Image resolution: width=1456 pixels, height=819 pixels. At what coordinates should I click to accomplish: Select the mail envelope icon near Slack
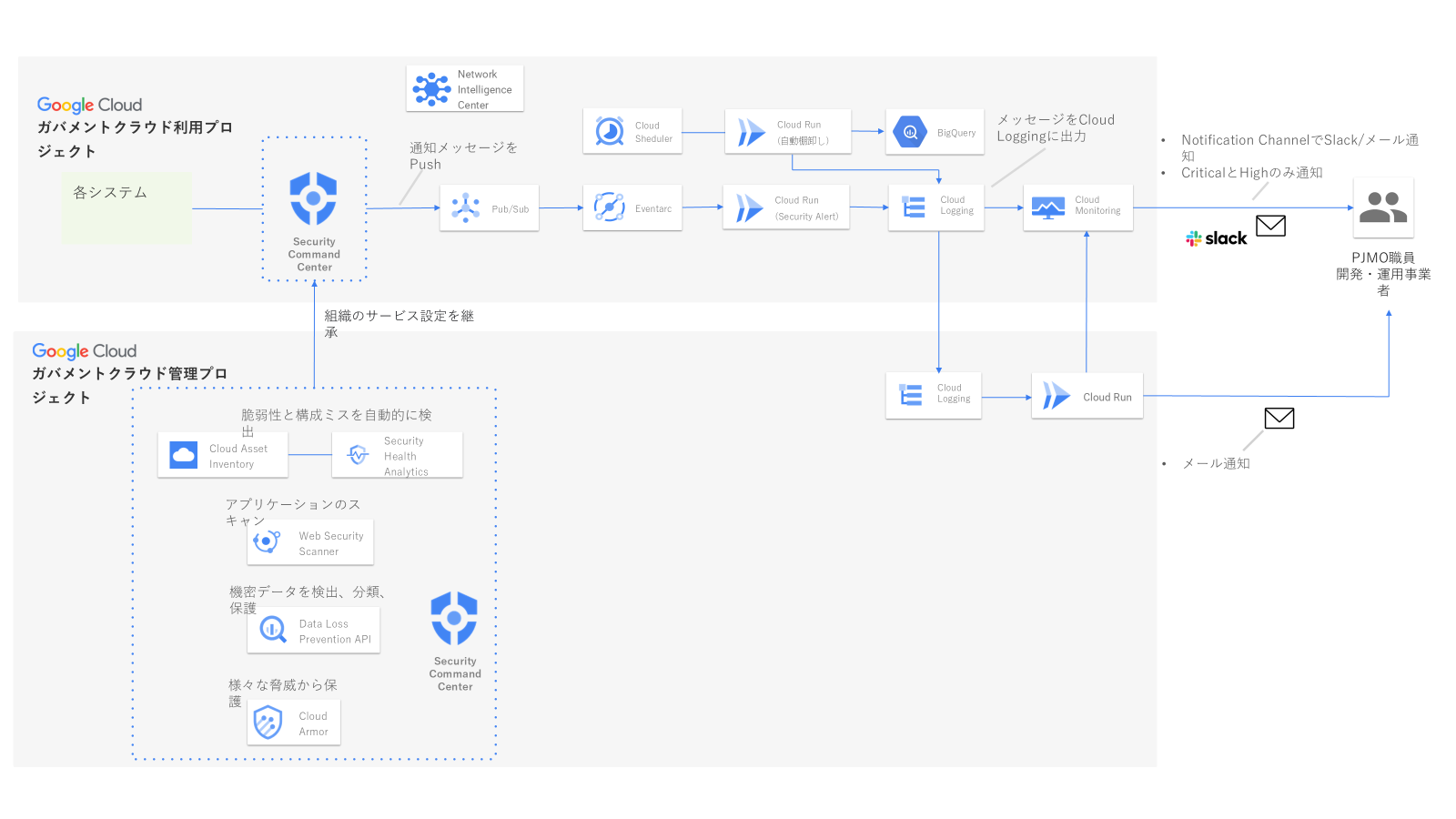tap(1272, 226)
